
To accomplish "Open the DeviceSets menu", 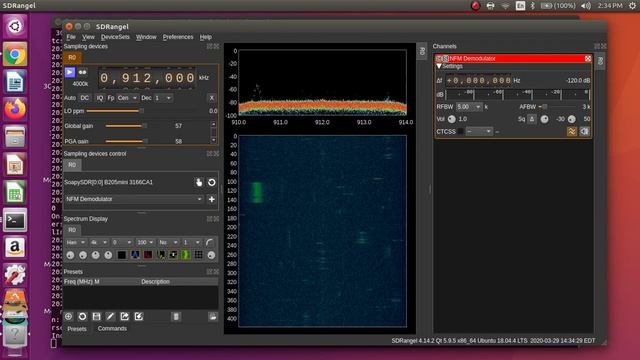I will pyautogui.click(x=115, y=37).
